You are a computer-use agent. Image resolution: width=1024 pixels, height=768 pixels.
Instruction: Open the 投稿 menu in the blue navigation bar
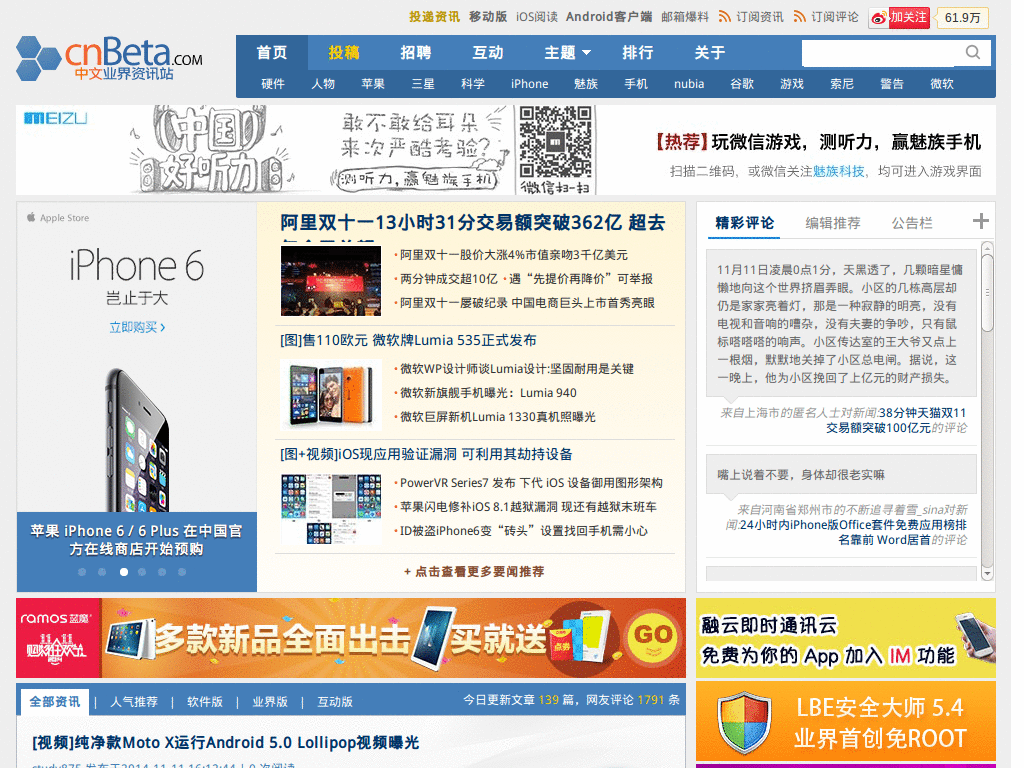344,52
